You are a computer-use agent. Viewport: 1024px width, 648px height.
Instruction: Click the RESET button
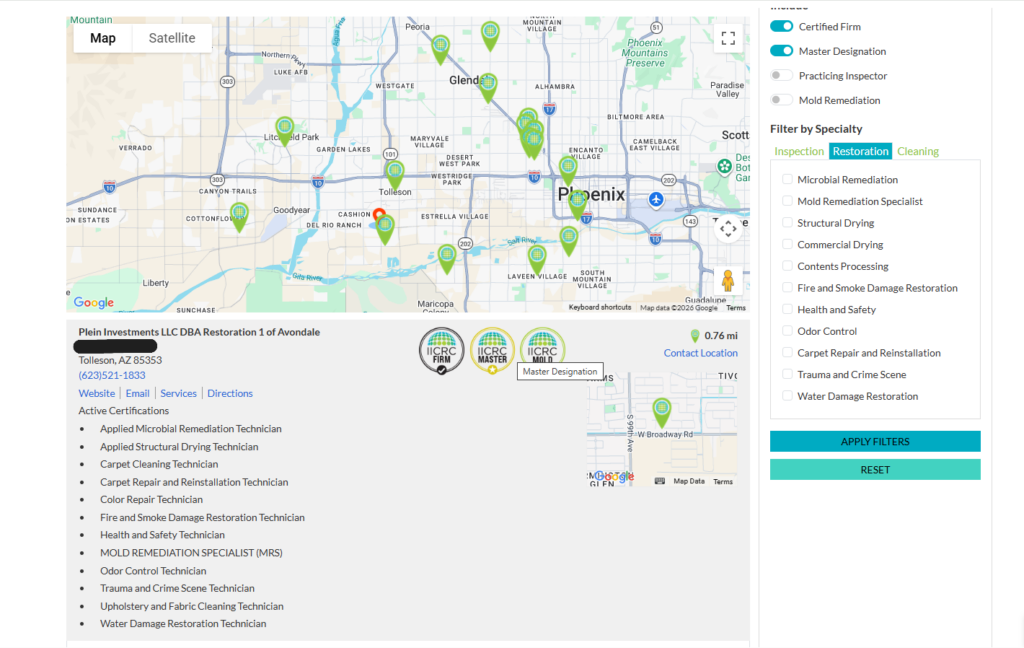coord(875,470)
